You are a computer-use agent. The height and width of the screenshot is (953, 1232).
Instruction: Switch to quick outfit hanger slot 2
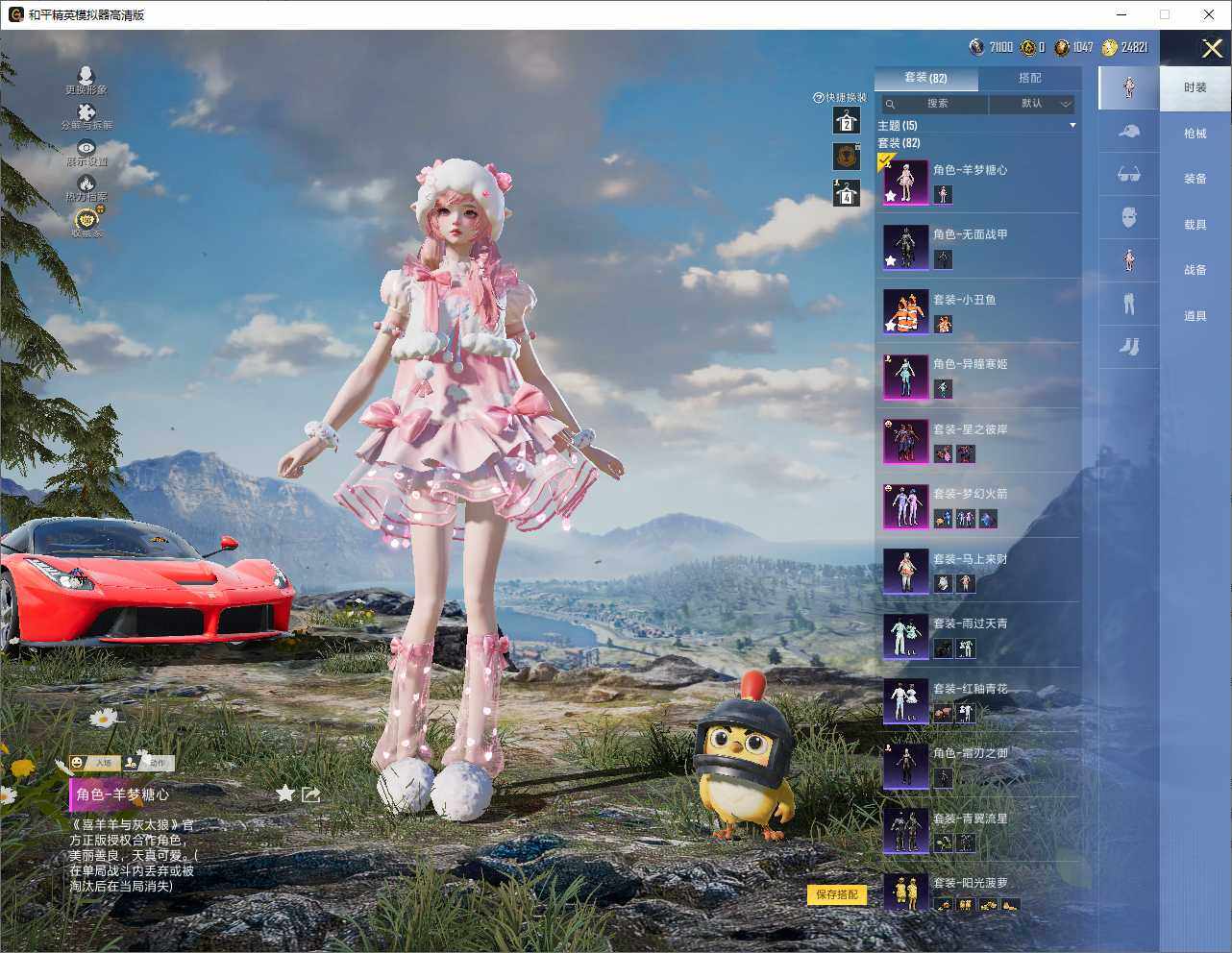[846, 121]
